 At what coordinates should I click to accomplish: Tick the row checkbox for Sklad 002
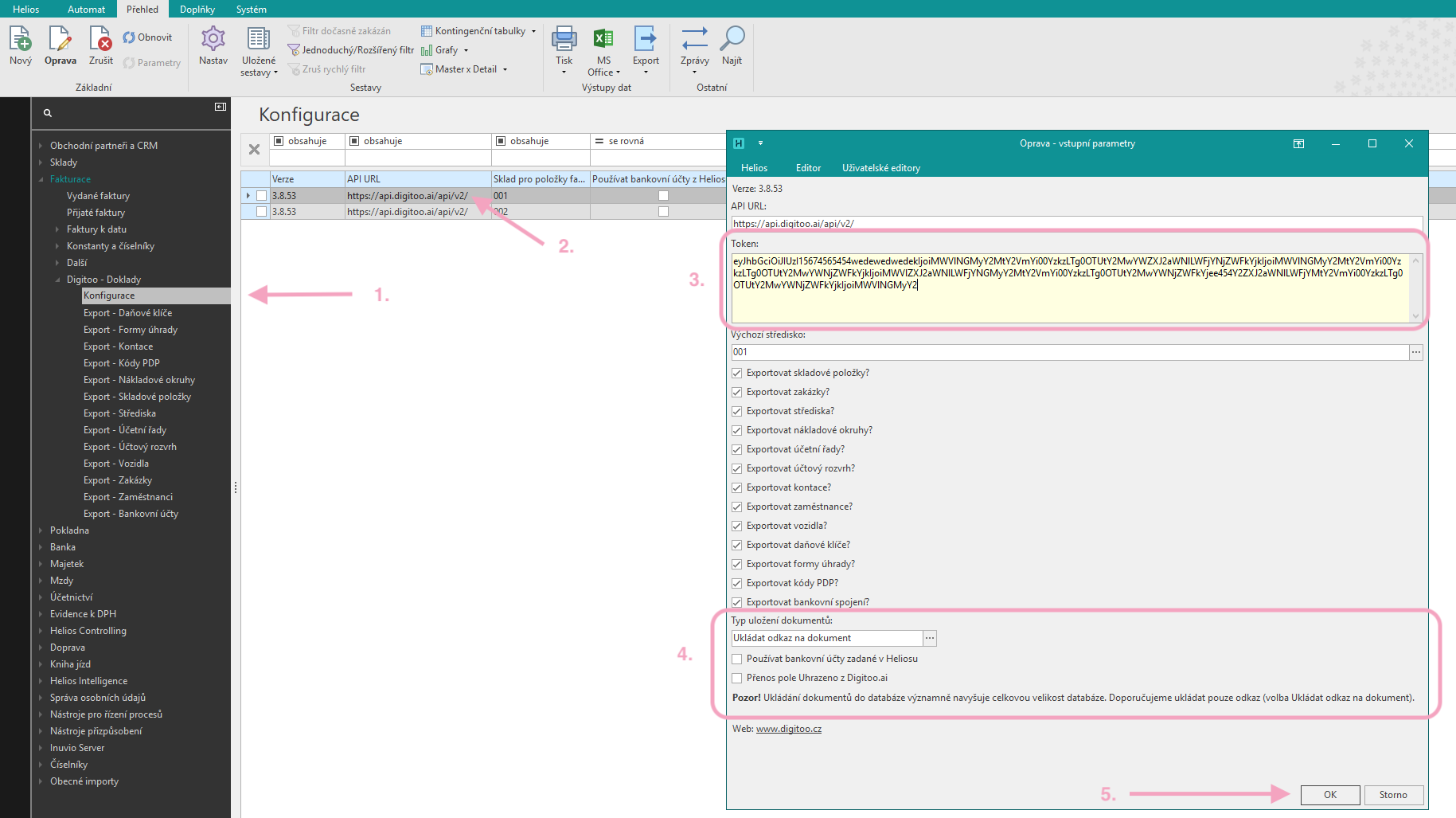[261, 212]
